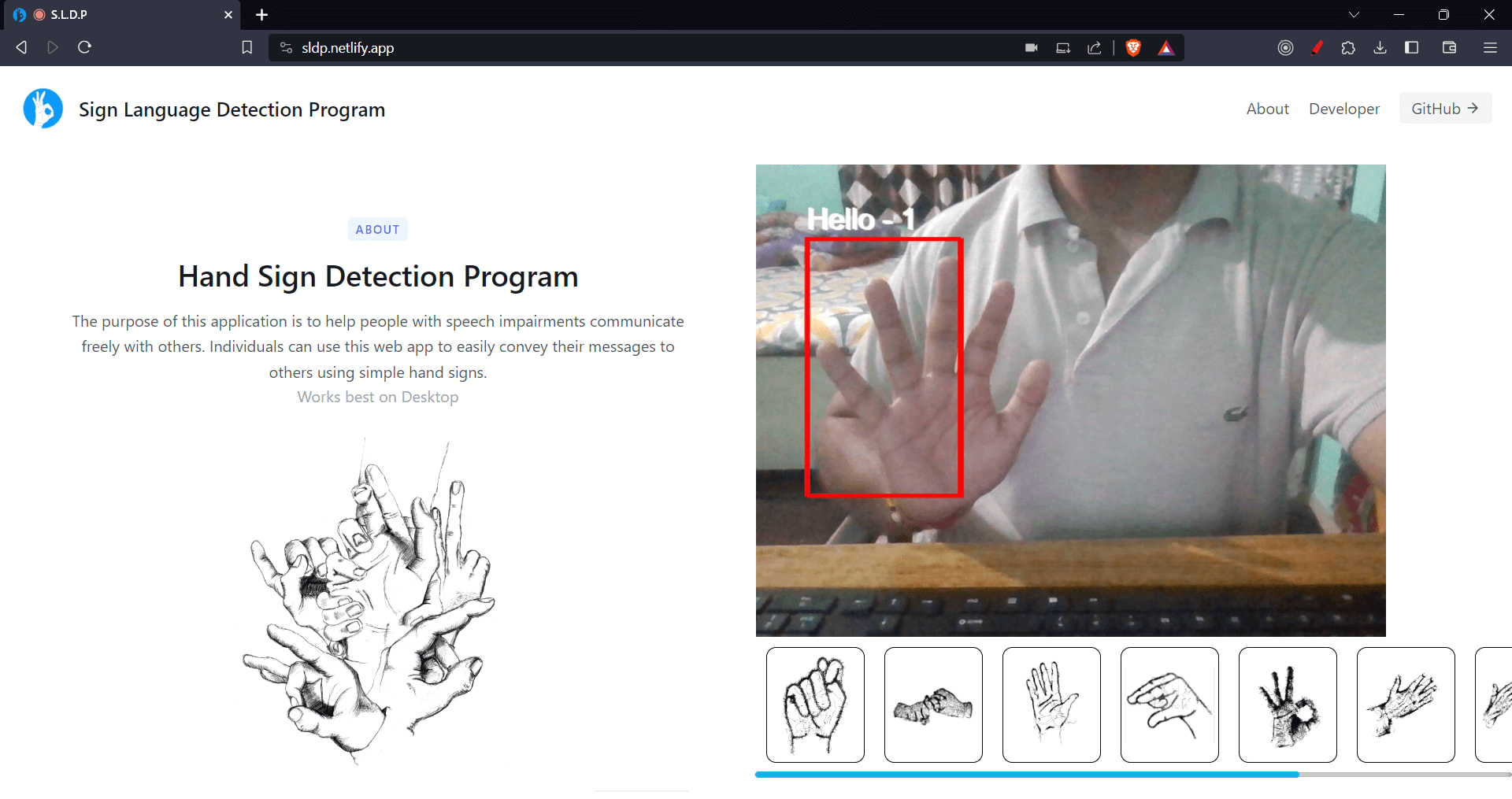
Task: Click the webcam detection video feed
Action: (1071, 400)
